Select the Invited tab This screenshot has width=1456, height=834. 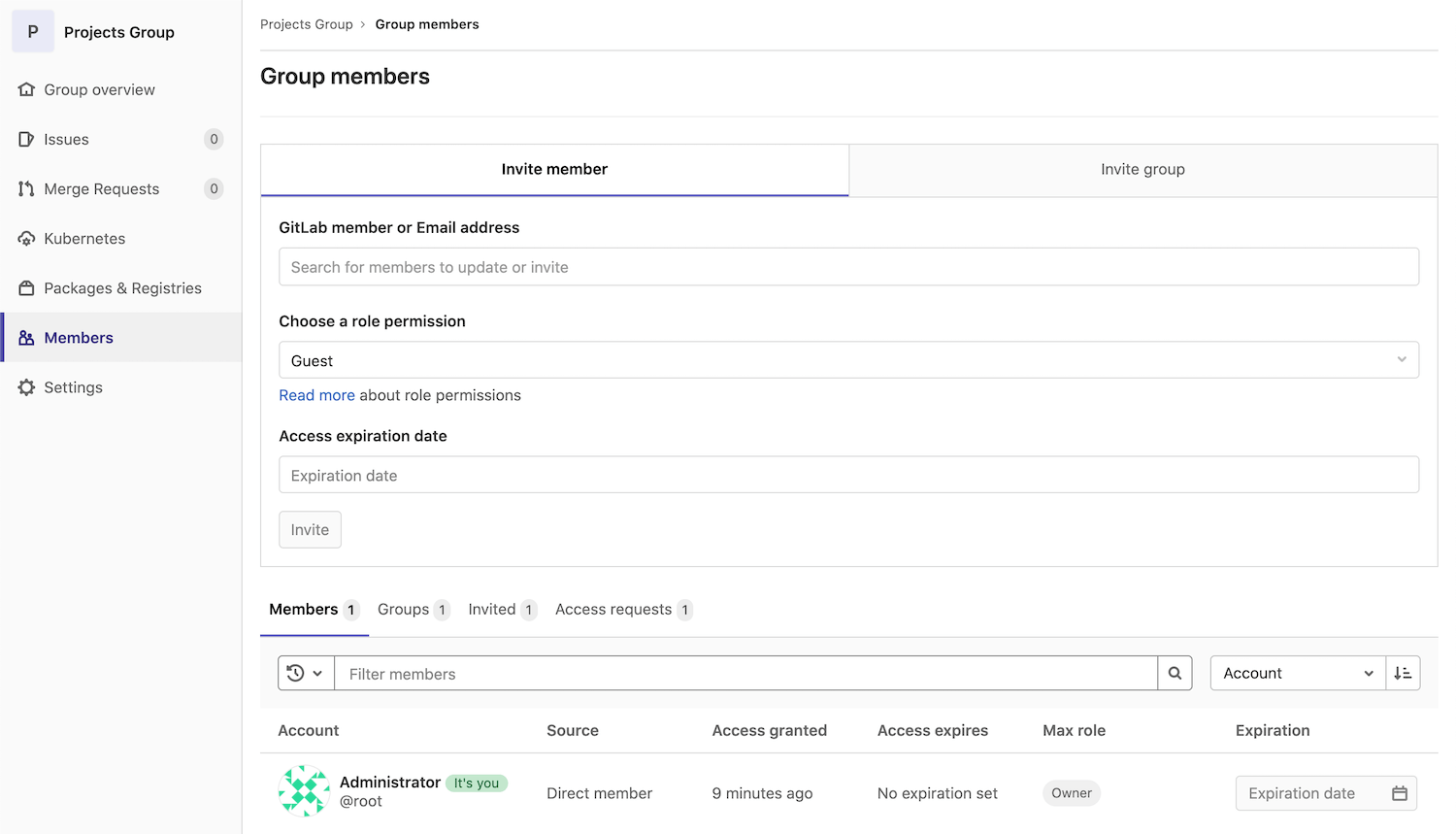pyautogui.click(x=492, y=610)
